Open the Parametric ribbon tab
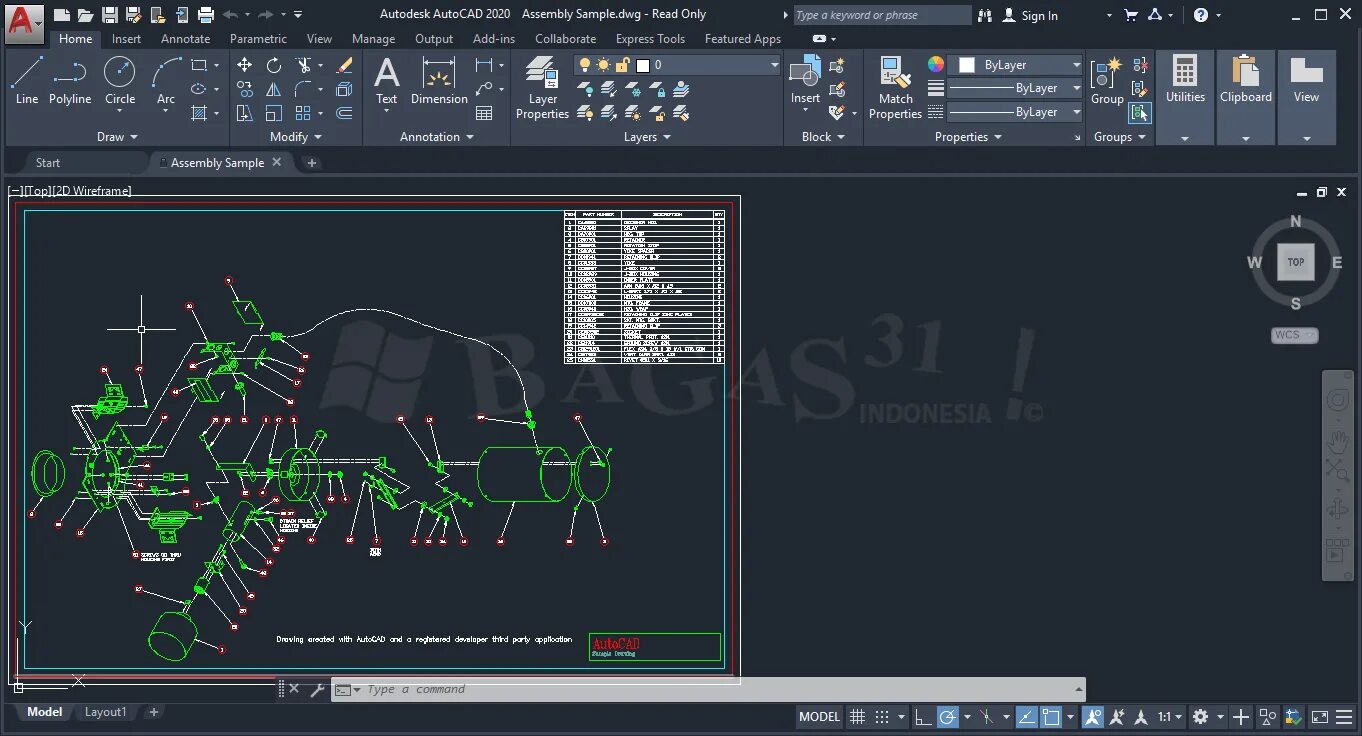The width and height of the screenshot is (1362, 736). tap(258, 39)
